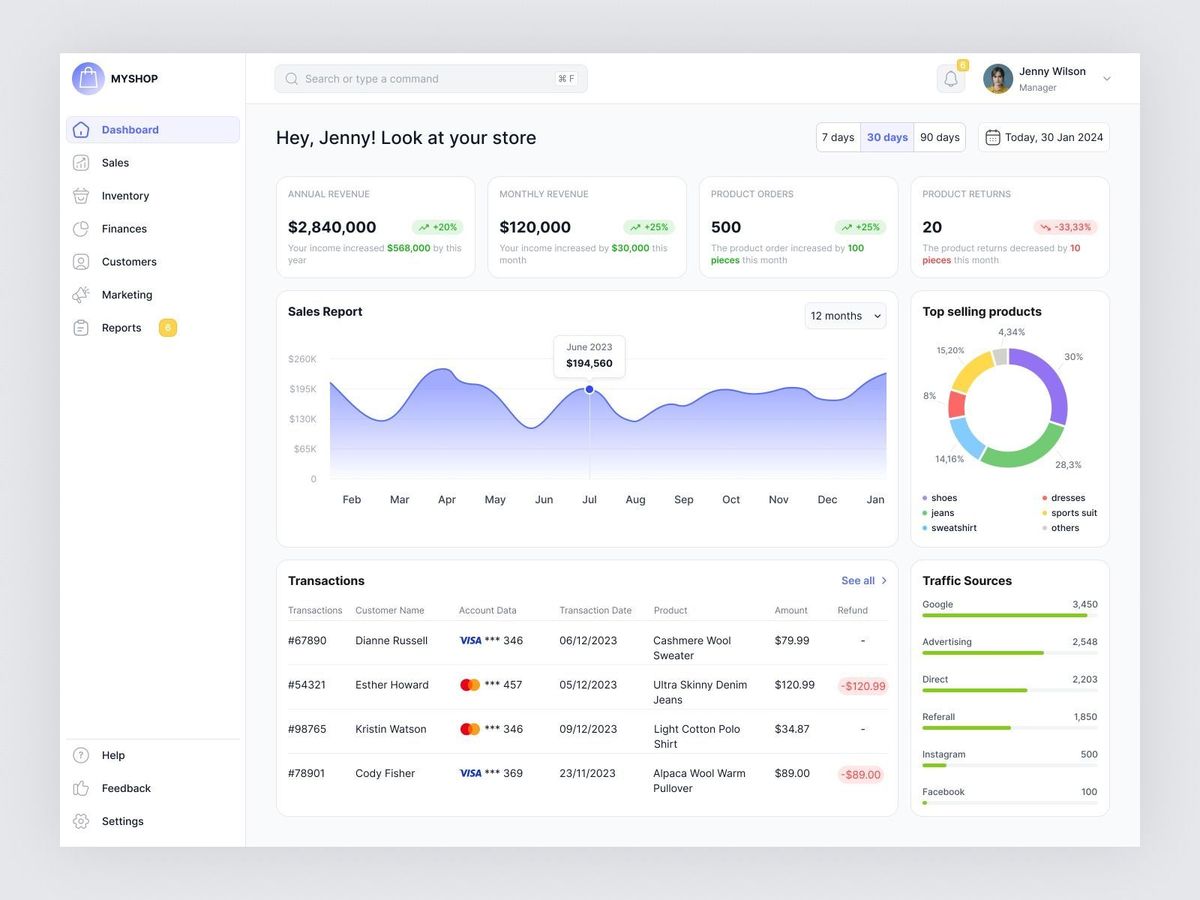Choose the 90 days range option
Screen dimensions: 1200x900
[x=939, y=137]
